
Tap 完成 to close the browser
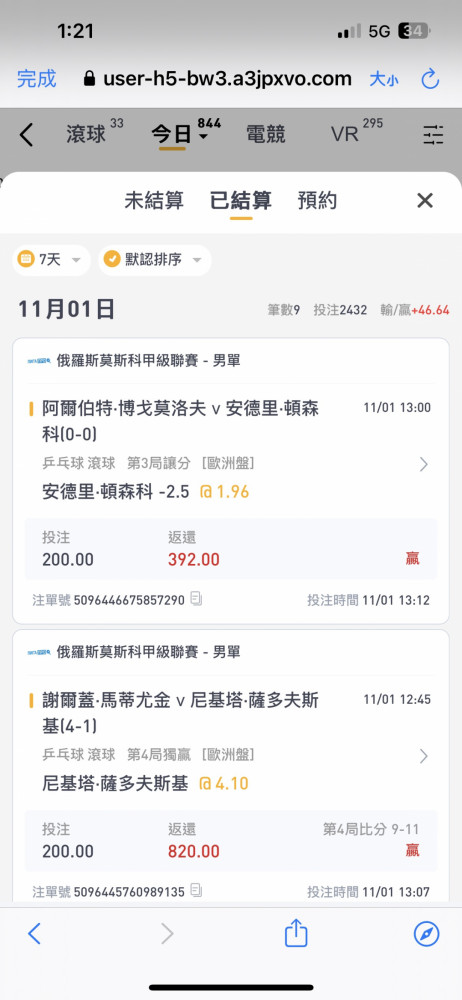(x=36, y=79)
